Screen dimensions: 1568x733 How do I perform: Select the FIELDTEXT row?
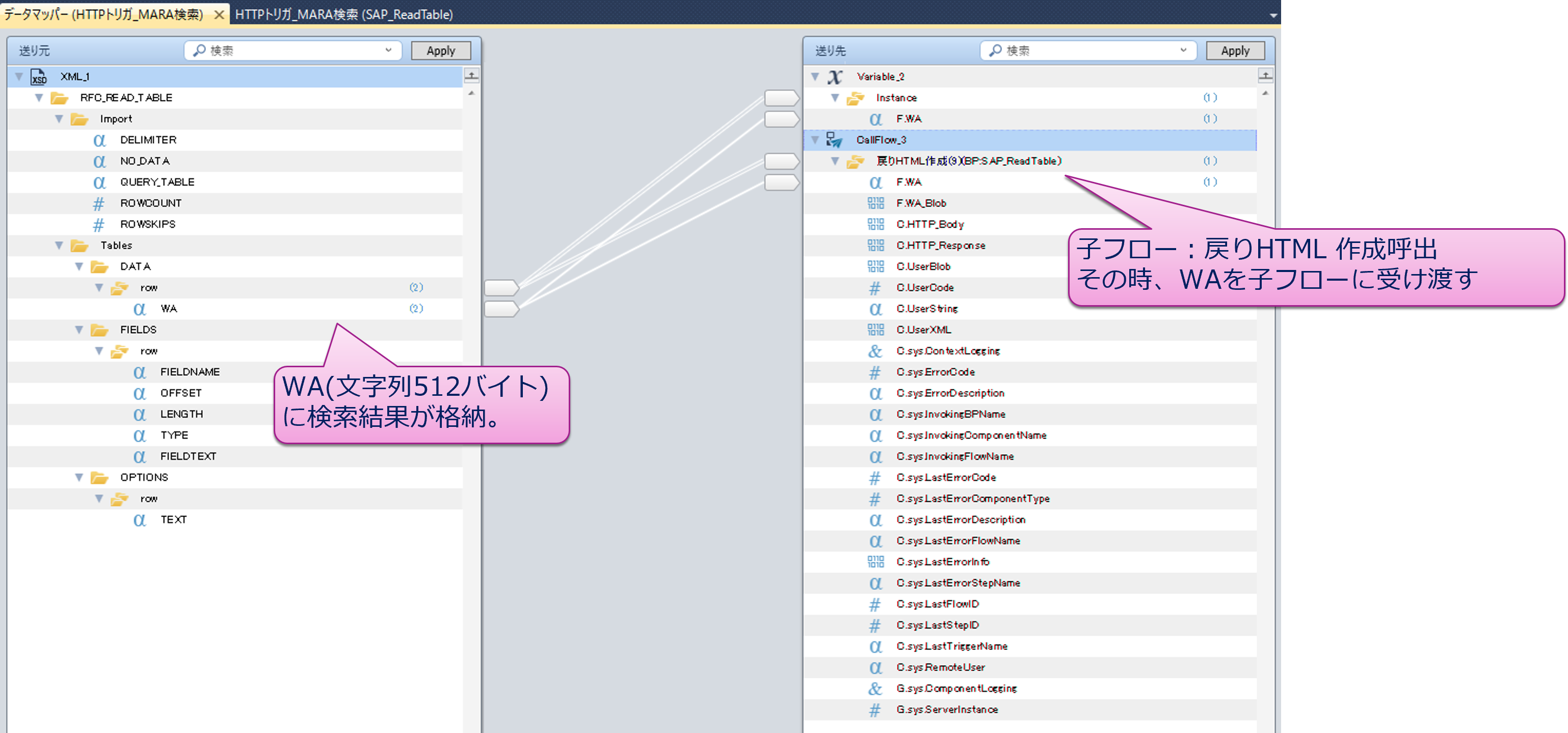235,456
